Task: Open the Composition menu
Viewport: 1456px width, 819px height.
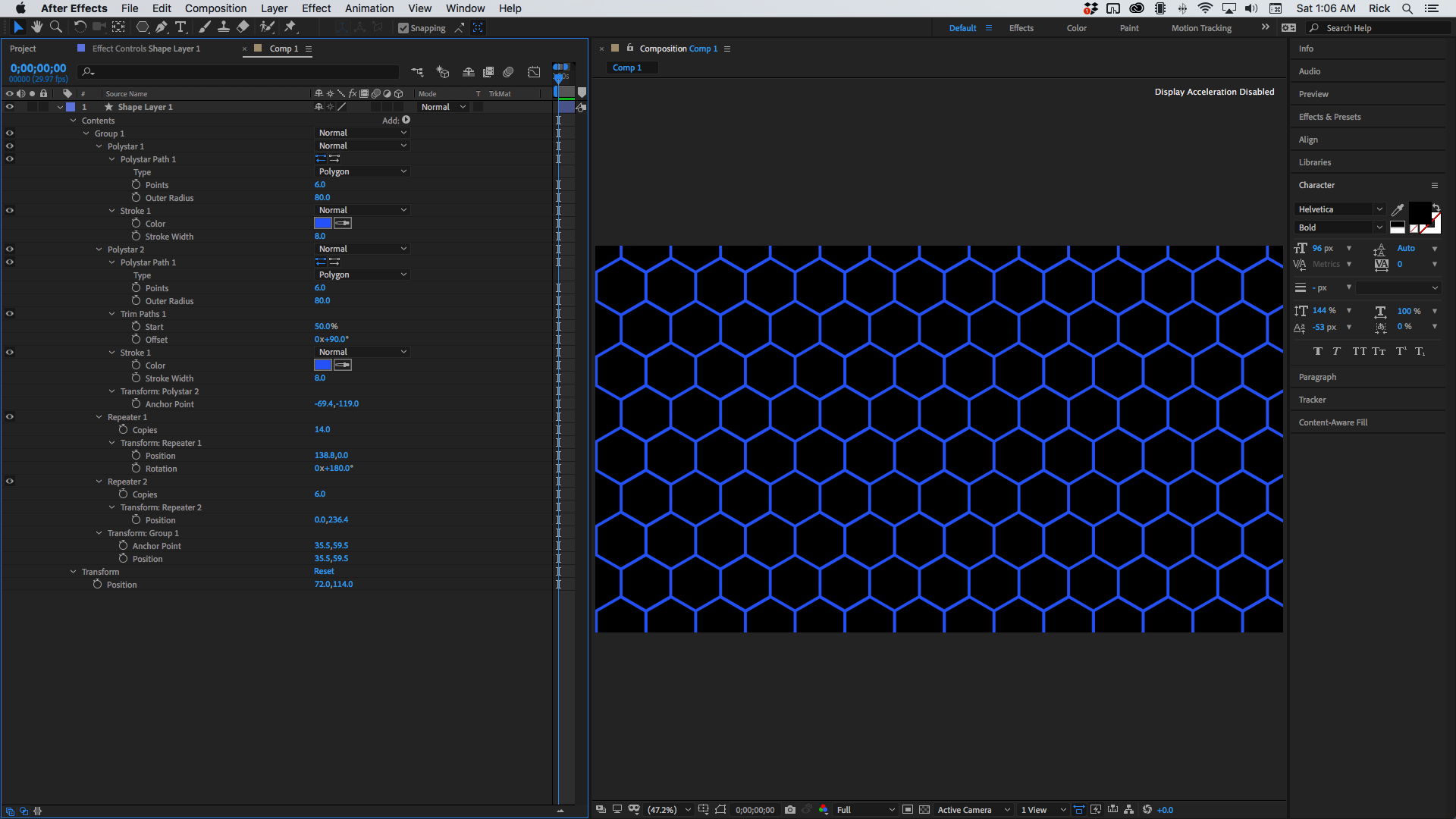Action: pos(215,8)
